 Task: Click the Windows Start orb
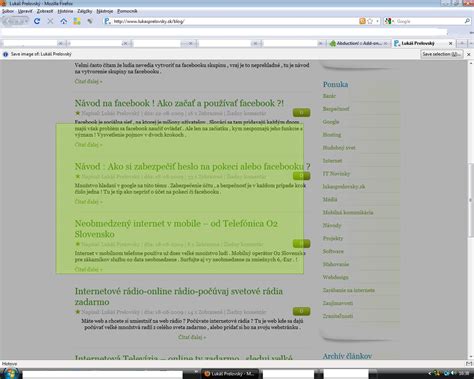[10, 373]
